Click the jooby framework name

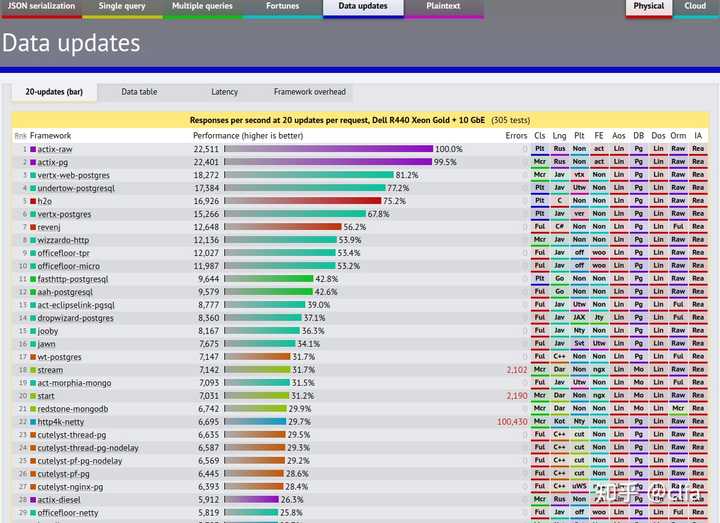point(48,331)
